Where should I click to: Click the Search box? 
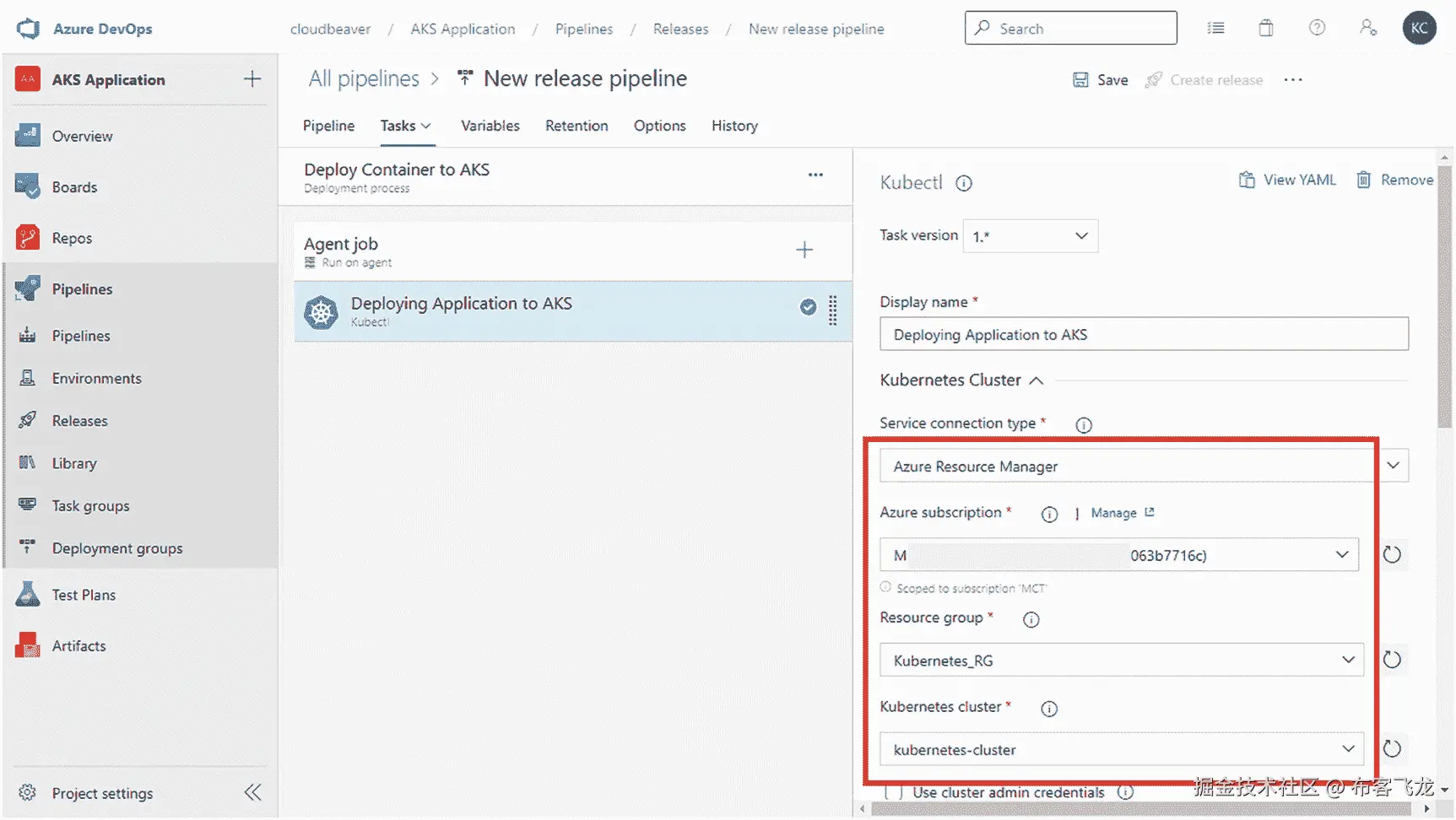click(1071, 28)
